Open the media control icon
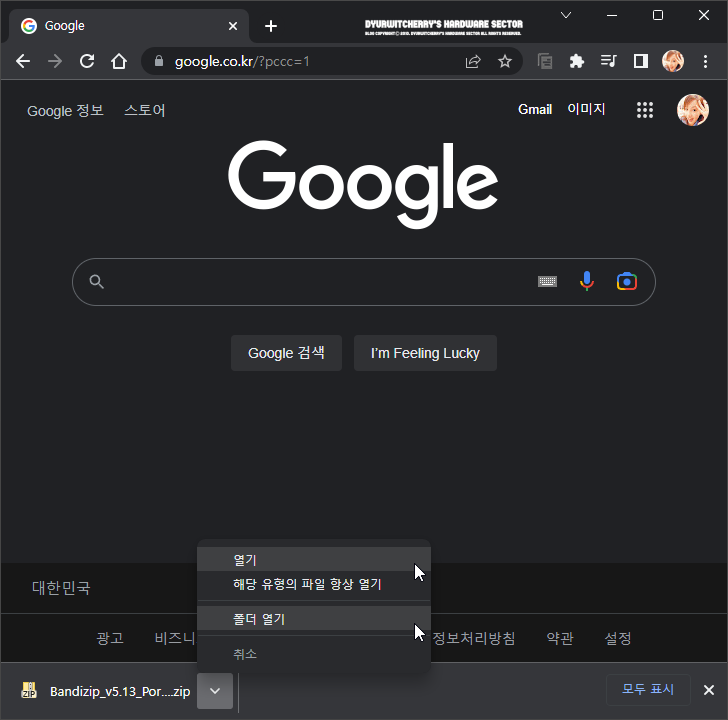Viewport: 728px width, 720px height. tap(609, 61)
